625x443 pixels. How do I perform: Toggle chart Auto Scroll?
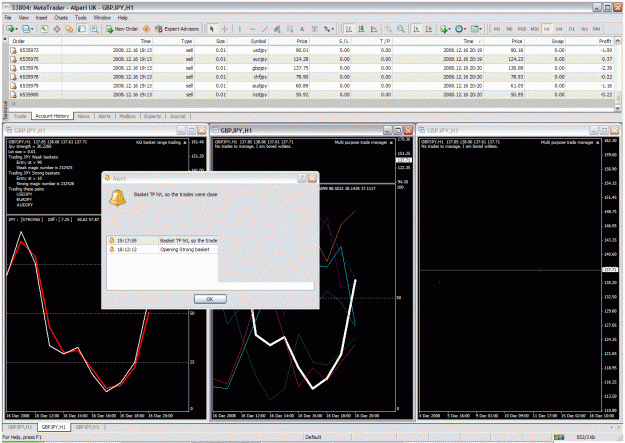pos(416,29)
